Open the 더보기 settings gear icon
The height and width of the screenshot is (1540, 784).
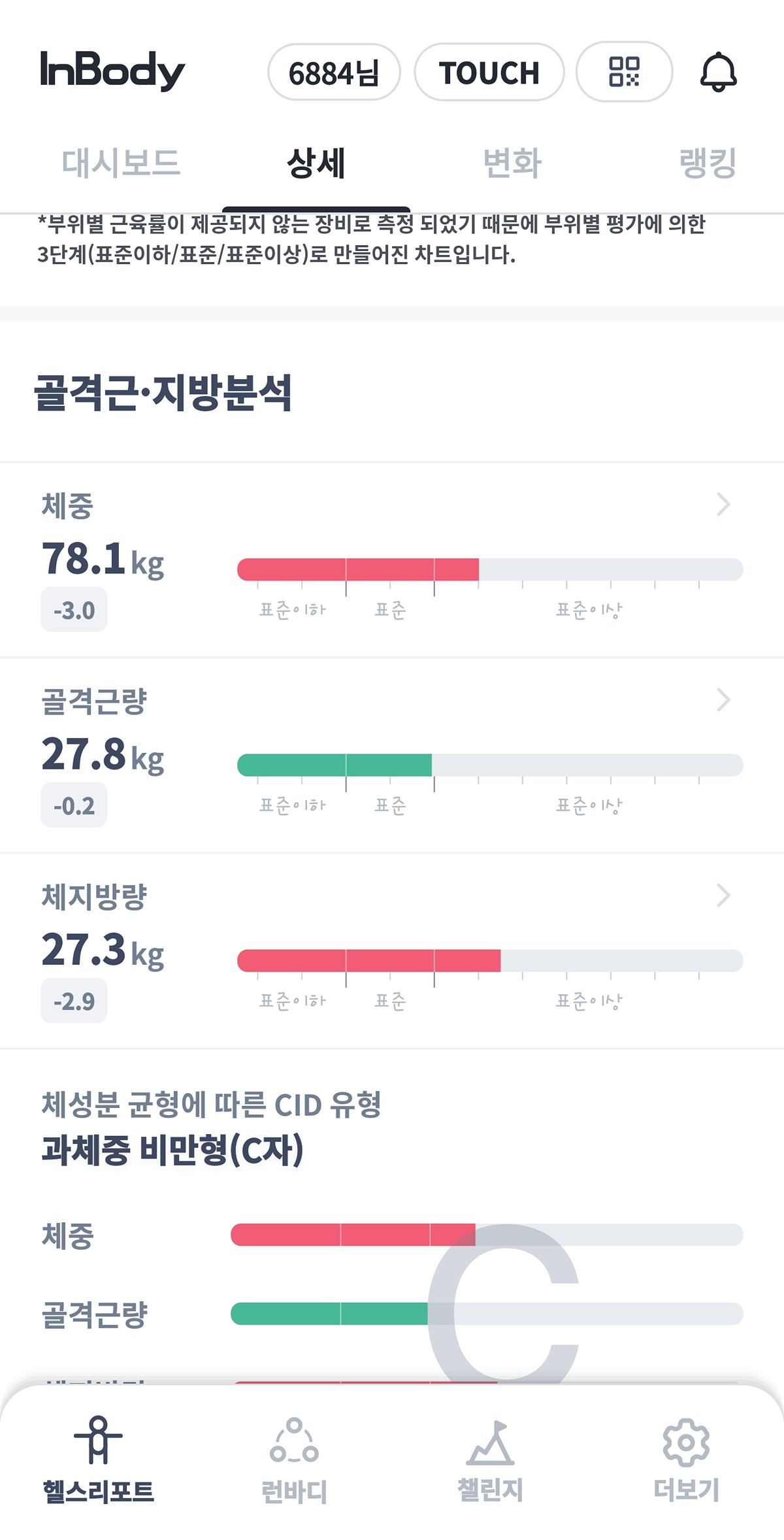point(686,1442)
